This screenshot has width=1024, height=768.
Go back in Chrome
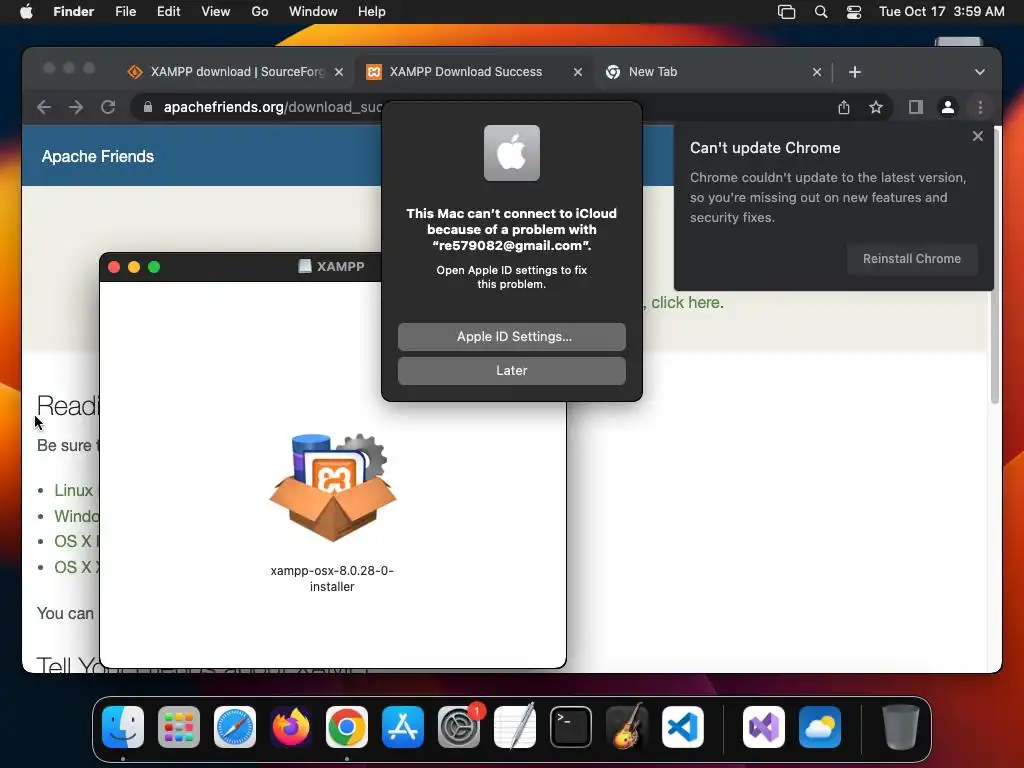click(44, 107)
